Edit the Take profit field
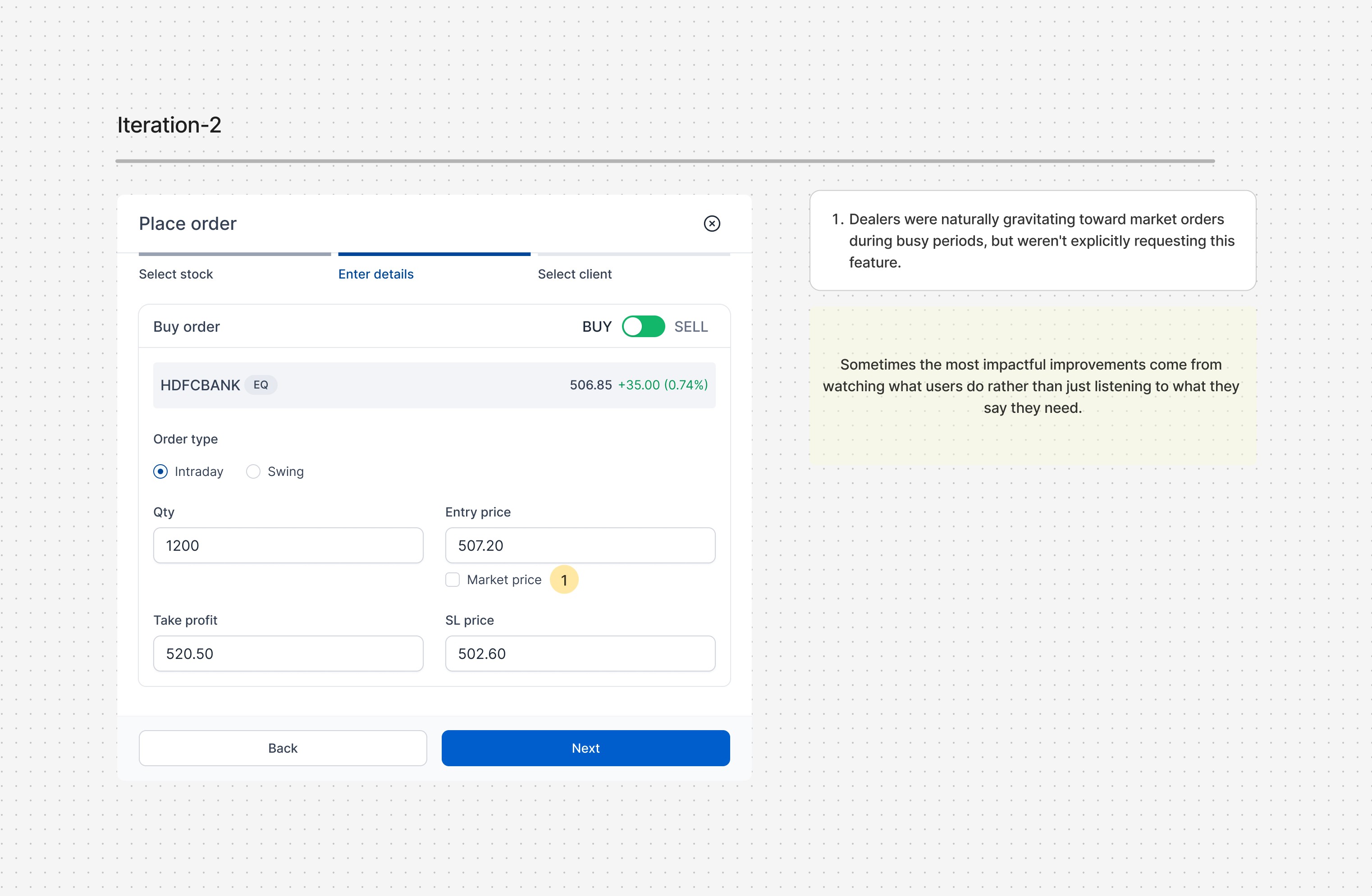 click(288, 653)
